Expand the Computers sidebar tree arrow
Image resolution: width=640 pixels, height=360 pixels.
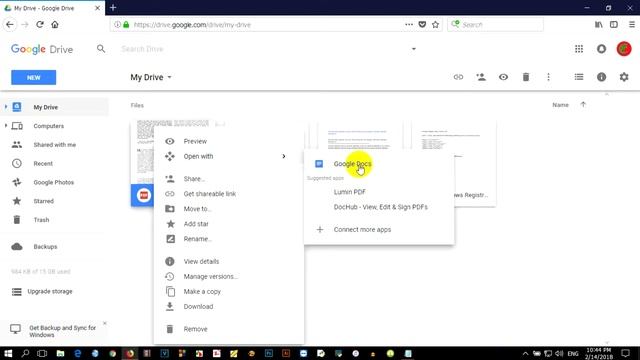tap(6, 126)
